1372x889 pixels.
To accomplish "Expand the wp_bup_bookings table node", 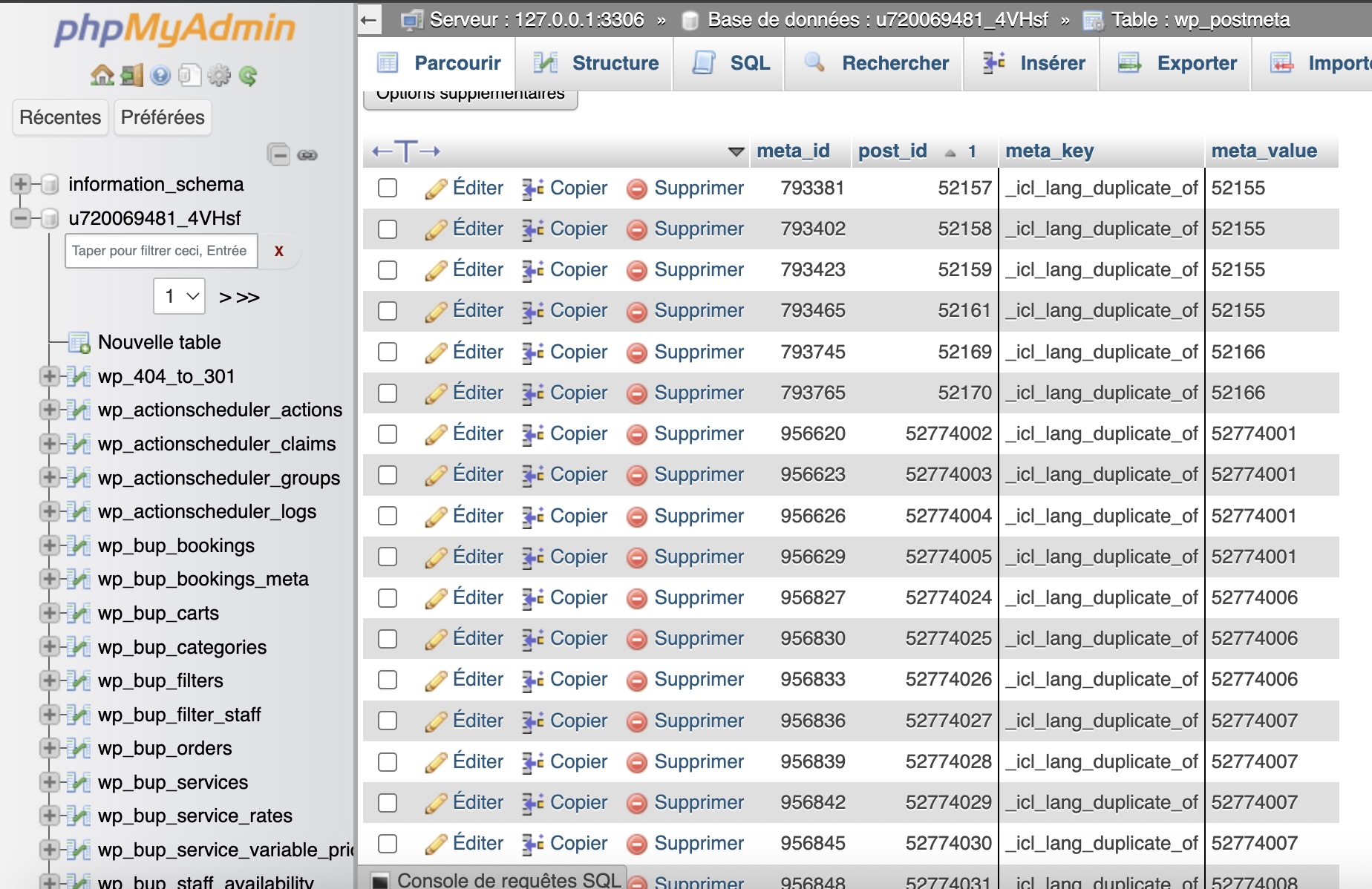I will click(49, 545).
